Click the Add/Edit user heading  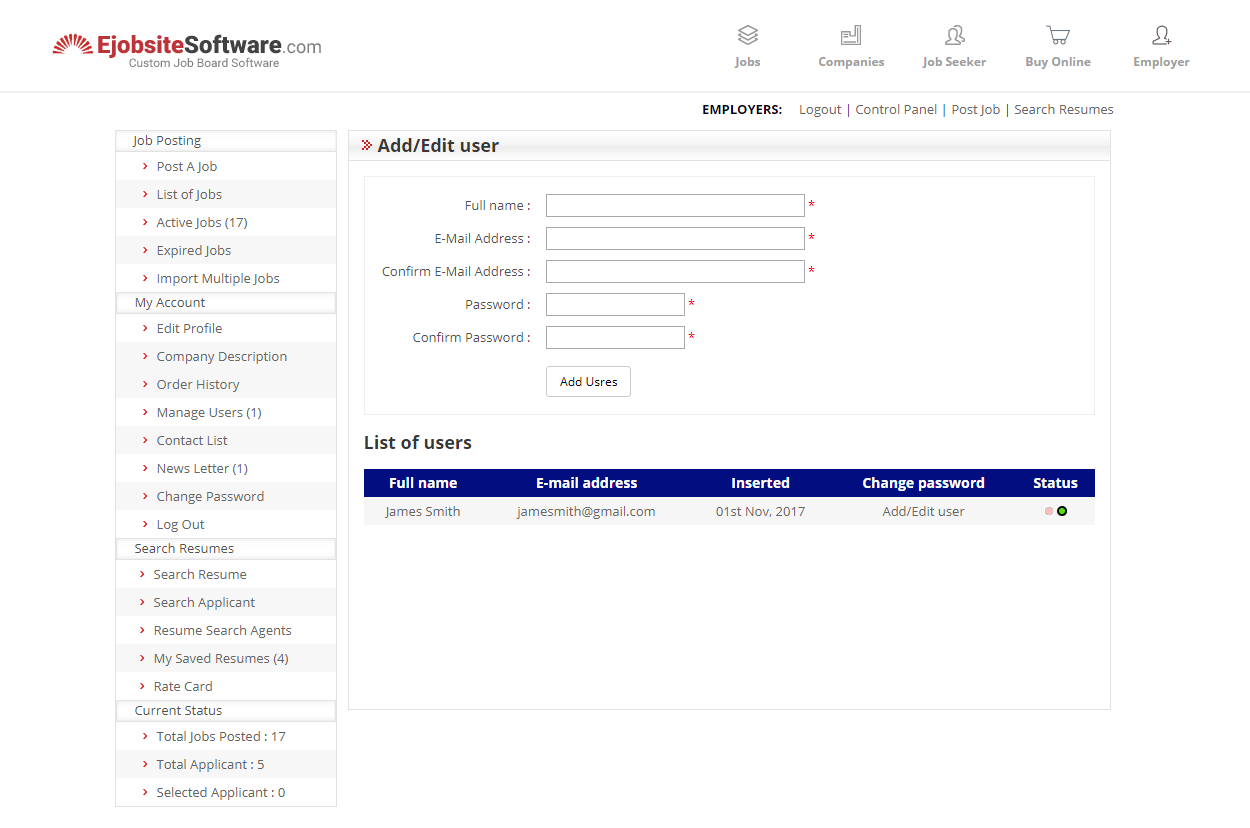coord(438,146)
